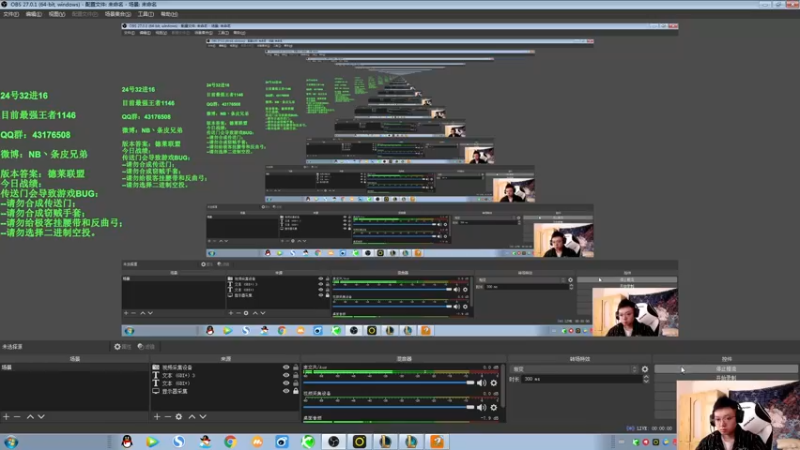Open QQ Game penguin icon in taskbar
The image size is (800, 450).
point(205,442)
